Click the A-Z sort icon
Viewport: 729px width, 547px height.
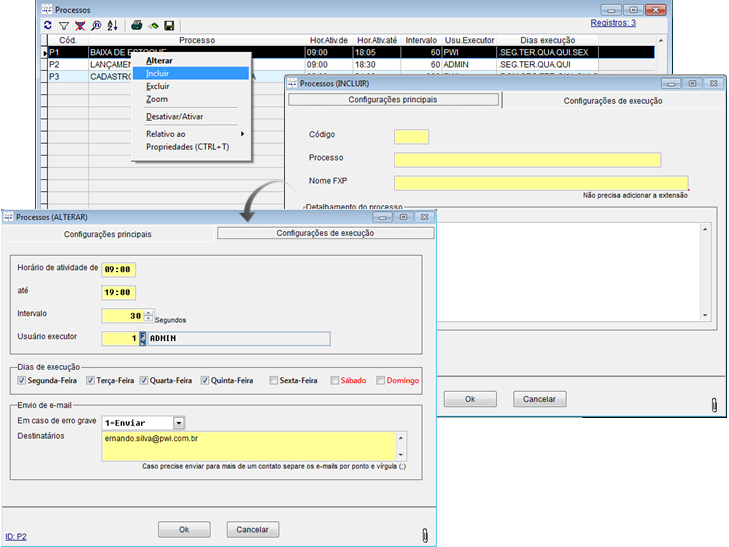click(x=111, y=24)
